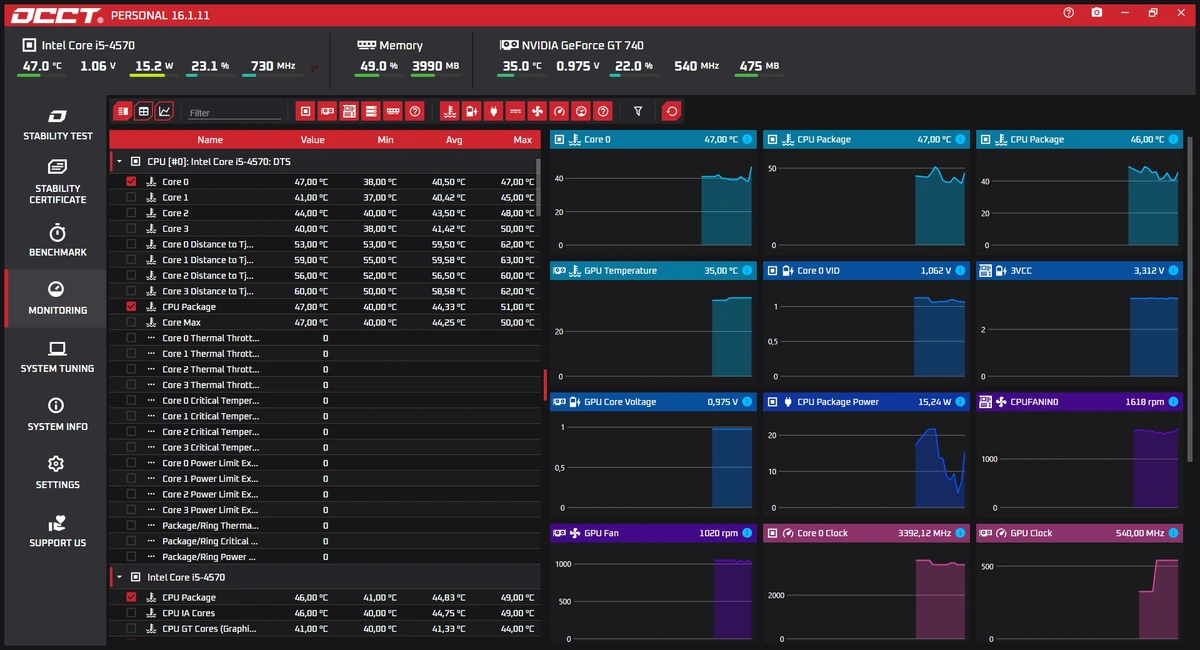The width and height of the screenshot is (1200, 650).
Task: Click the help icon in title bar
Action: pos(1069,13)
